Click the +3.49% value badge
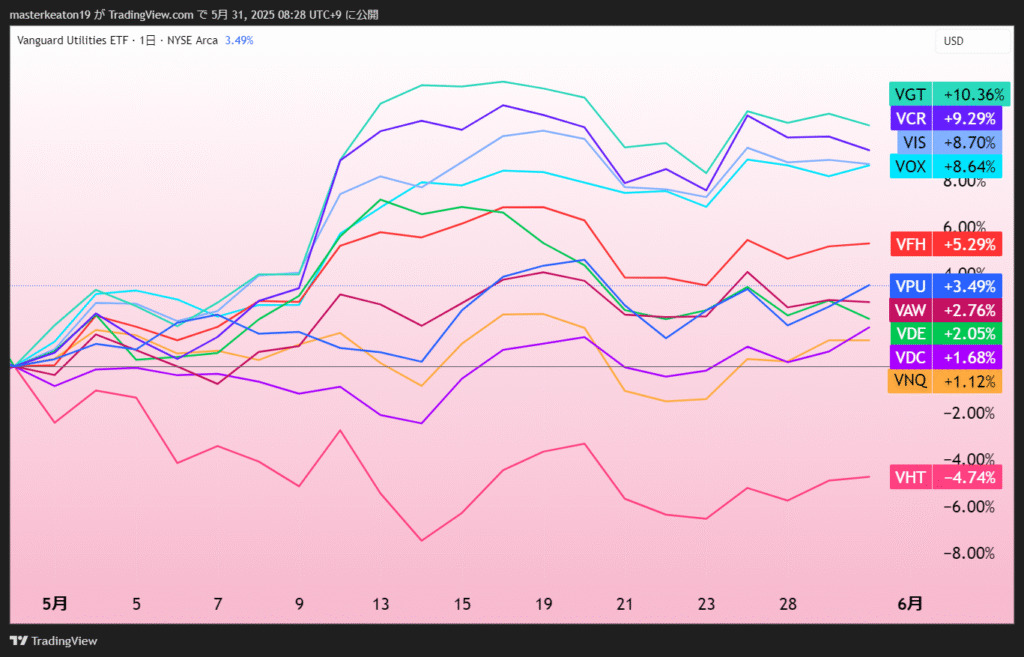The image size is (1024, 657). coord(968,286)
